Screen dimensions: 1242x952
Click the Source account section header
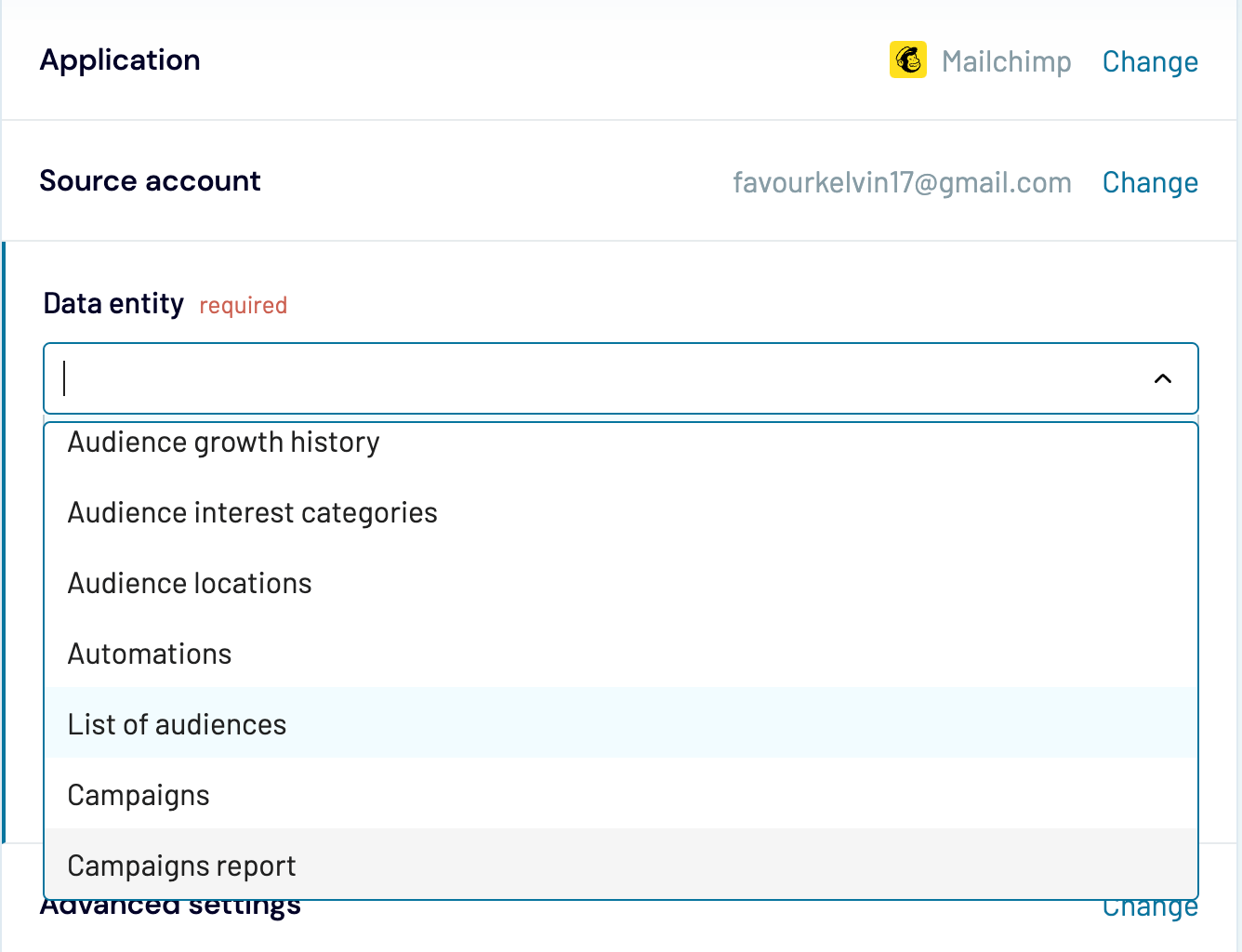coord(150,180)
